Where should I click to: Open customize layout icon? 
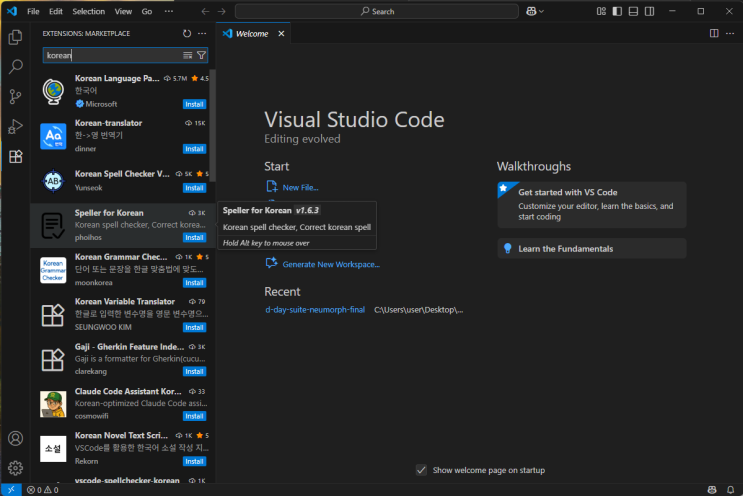point(601,11)
